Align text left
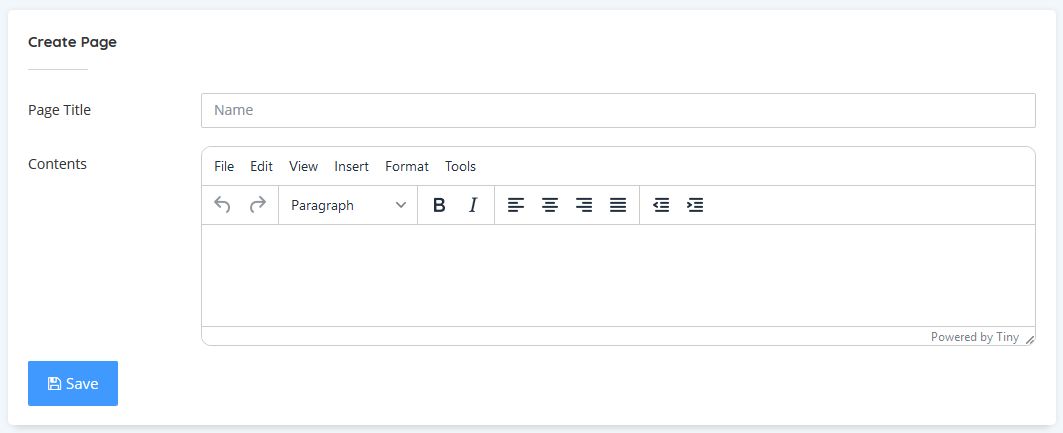Image resolution: width=1063 pixels, height=433 pixels. [516, 205]
